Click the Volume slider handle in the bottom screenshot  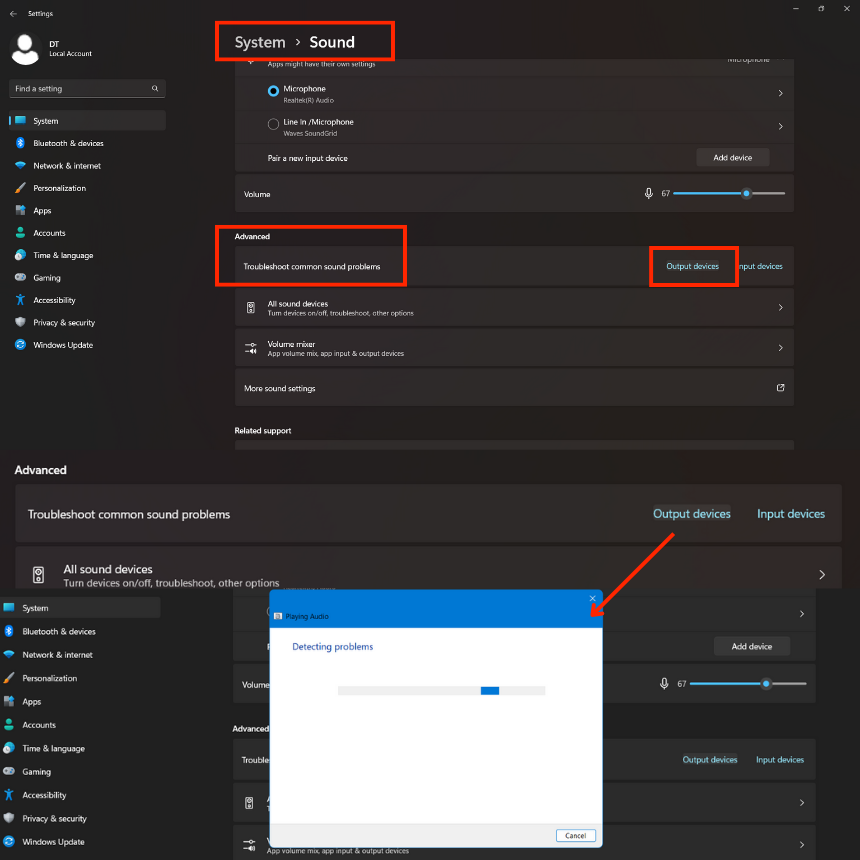tap(766, 684)
